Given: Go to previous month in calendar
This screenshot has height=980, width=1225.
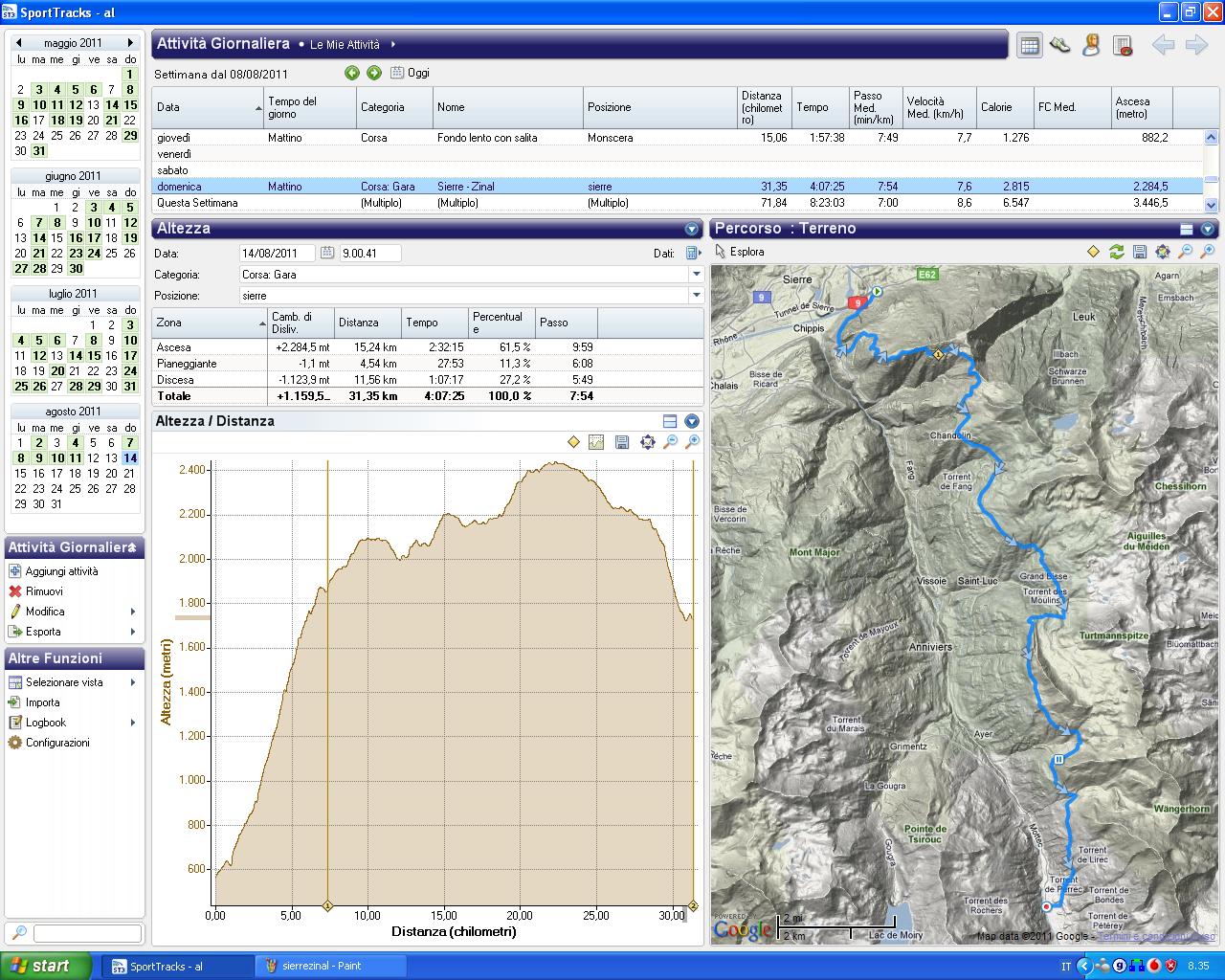Looking at the screenshot, I should (18, 43).
